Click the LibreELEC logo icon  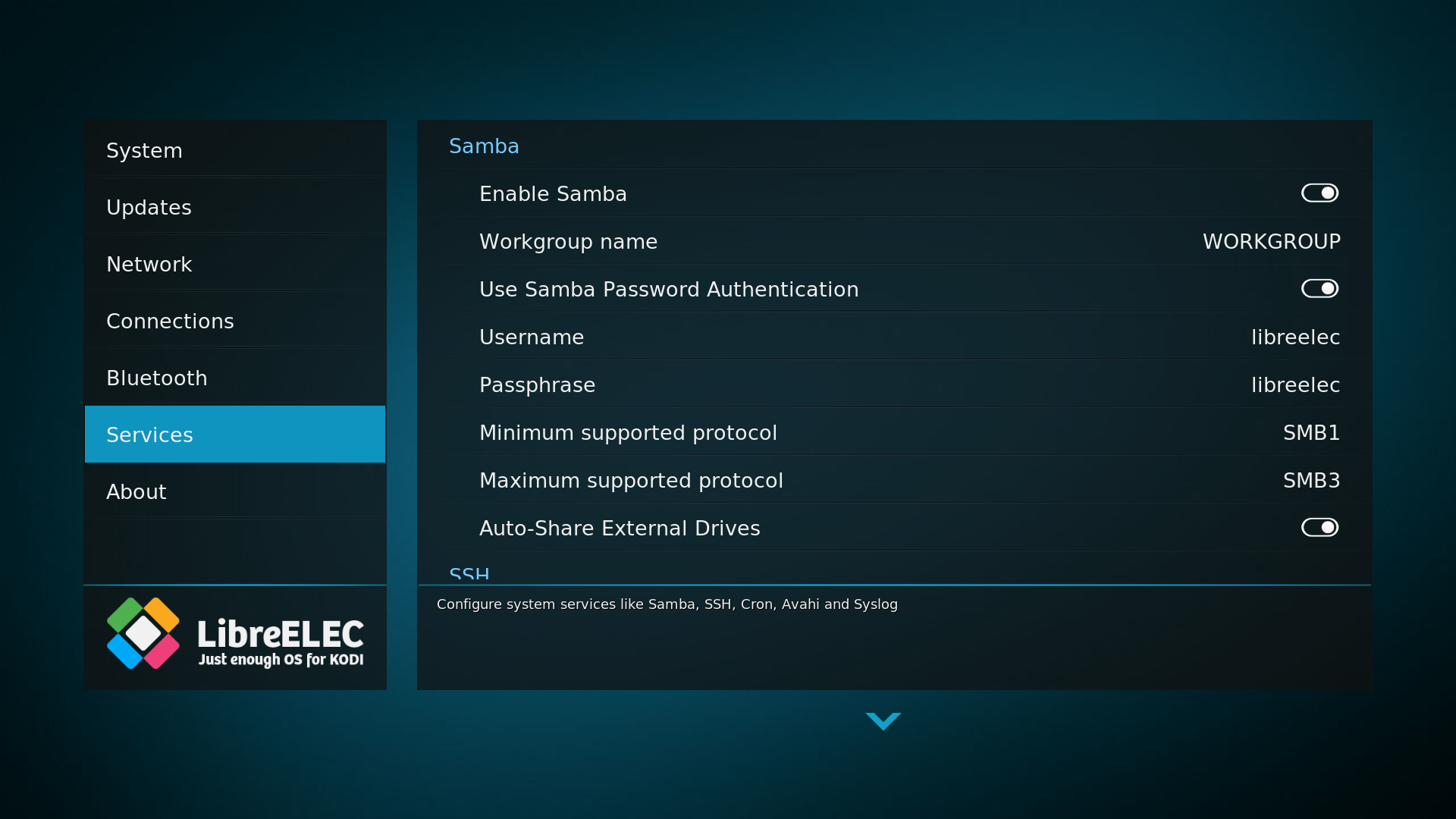[143, 633]
